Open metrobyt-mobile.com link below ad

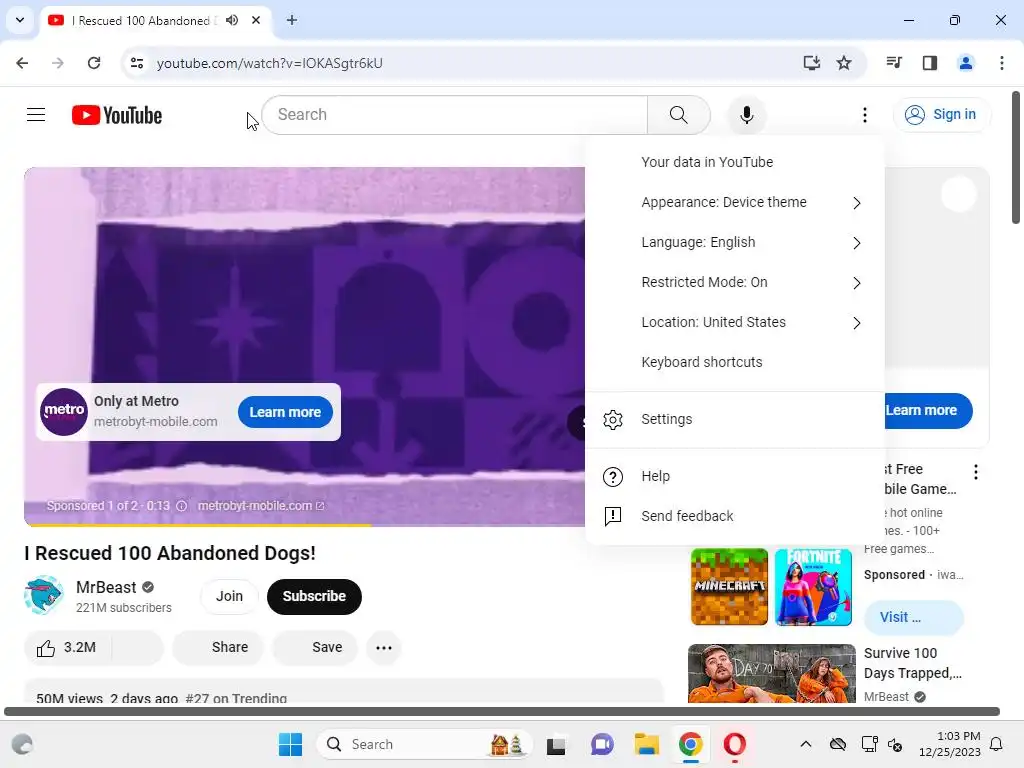tap(261, 505)
